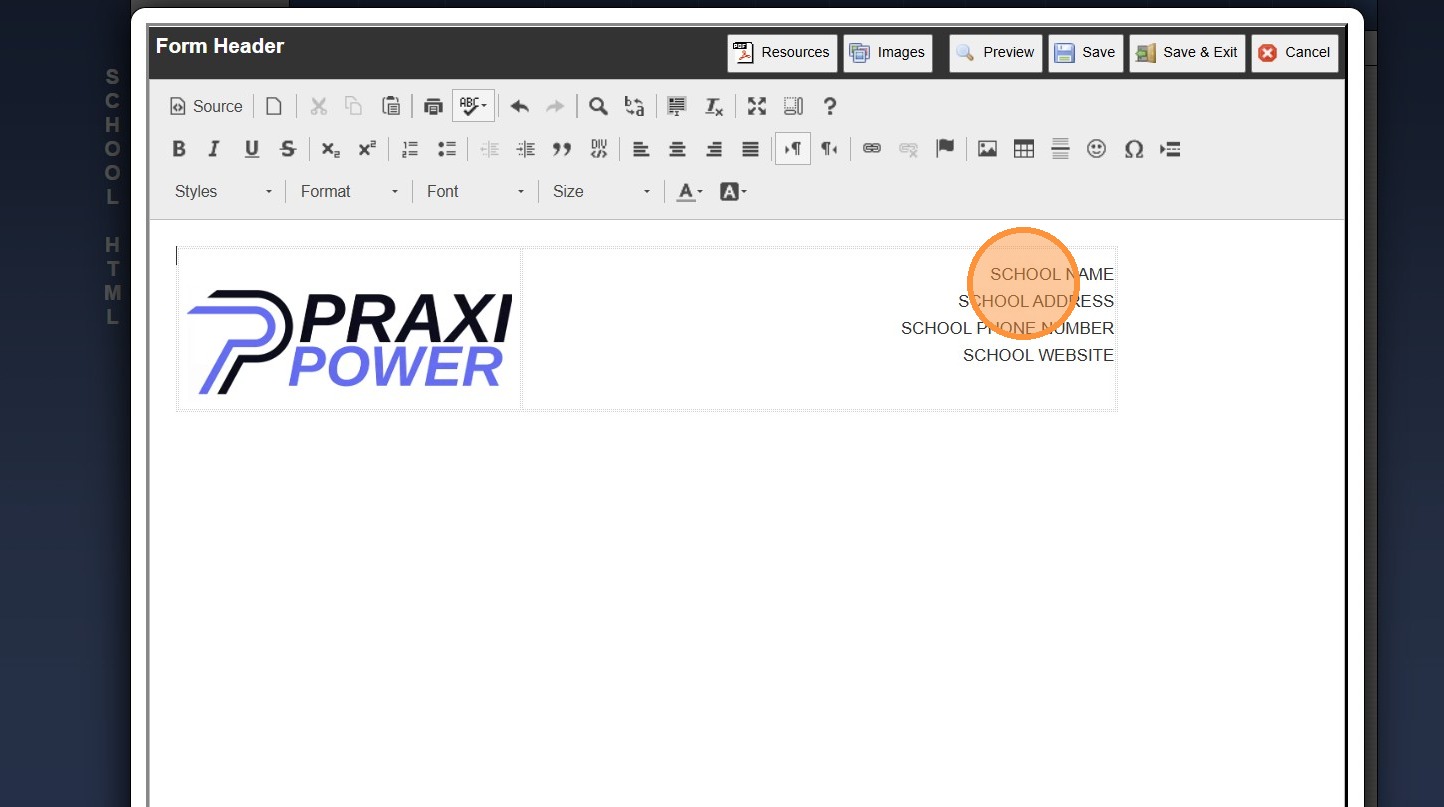Click the SCHOOL PHONE NUMBER text
The image size is (1444, 807).
[1007, 328]
